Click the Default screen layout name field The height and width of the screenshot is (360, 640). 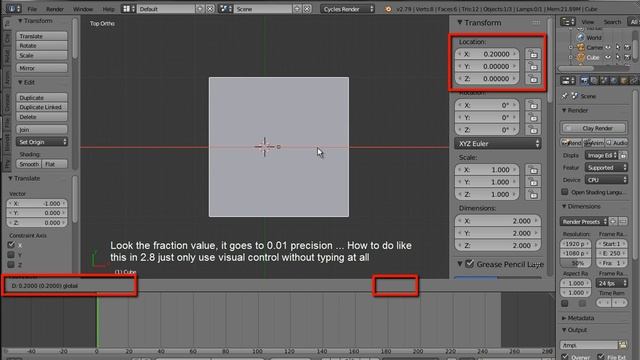pos(166,9)
